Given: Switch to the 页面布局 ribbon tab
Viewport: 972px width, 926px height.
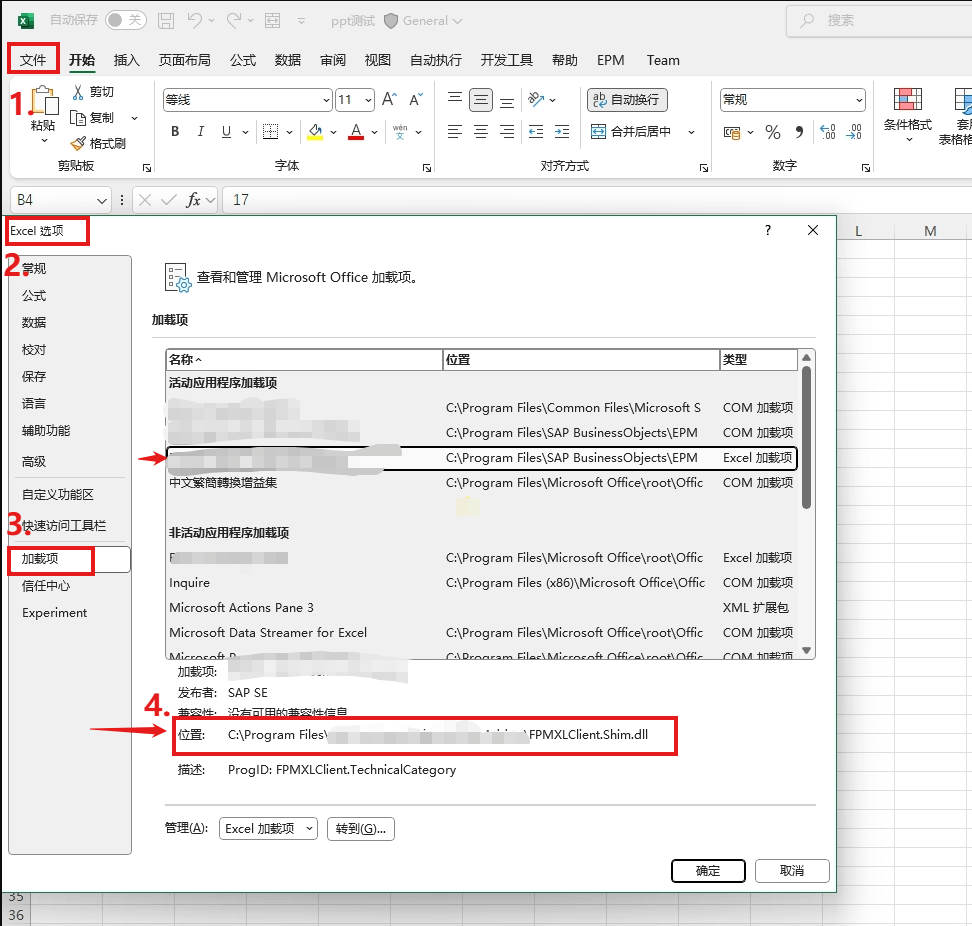Looking at the screenshot, I should coord(184,60).
